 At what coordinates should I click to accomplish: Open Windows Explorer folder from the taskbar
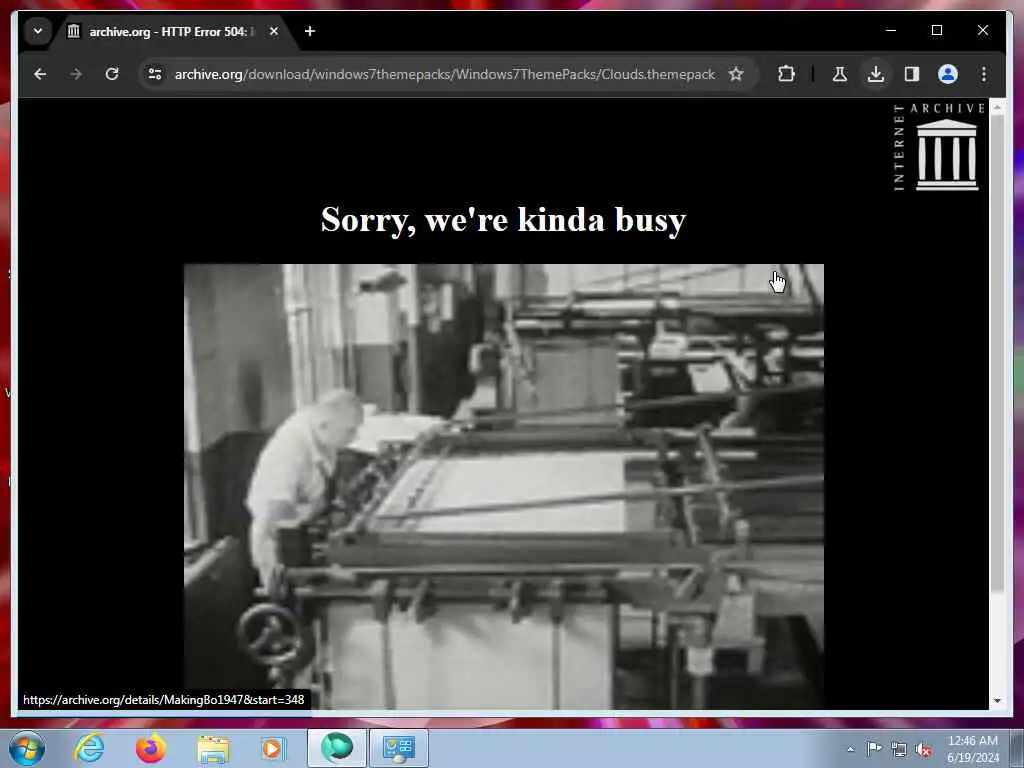pos(213,748)
